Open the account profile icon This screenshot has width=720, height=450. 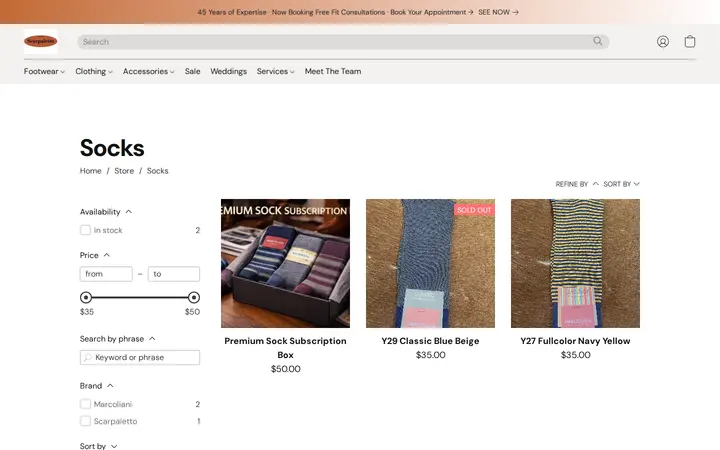[x=663, y=42]
